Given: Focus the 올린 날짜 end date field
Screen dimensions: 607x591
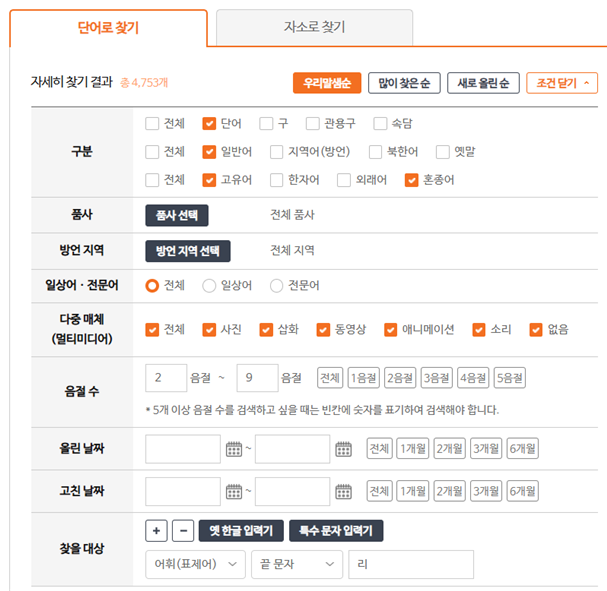Looking at the screenshot, I should point(293,449).
